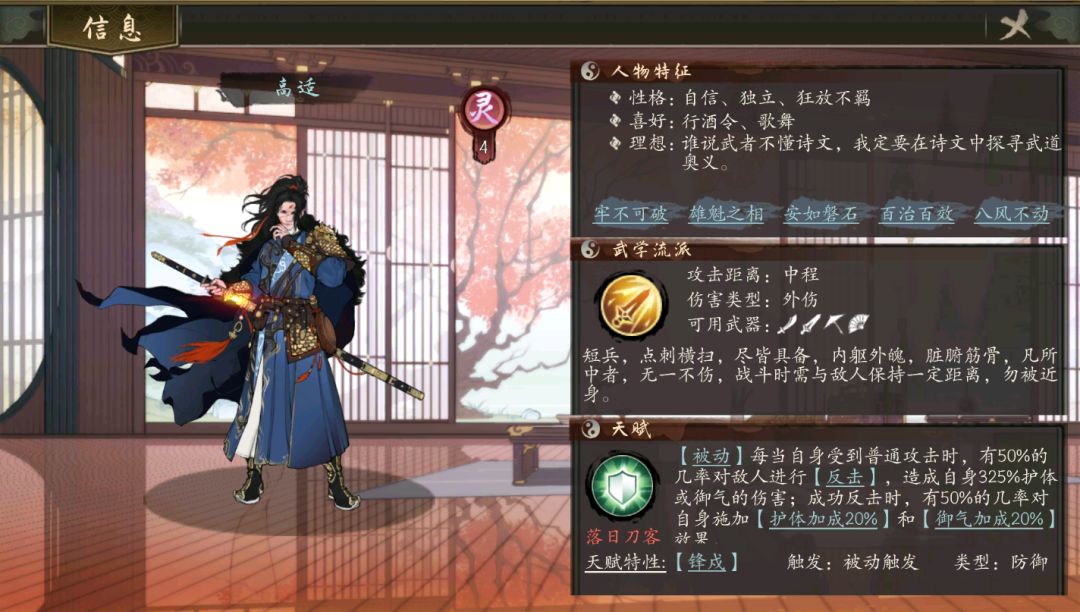Click the 被动 keyword in talent description

point(712,456)
